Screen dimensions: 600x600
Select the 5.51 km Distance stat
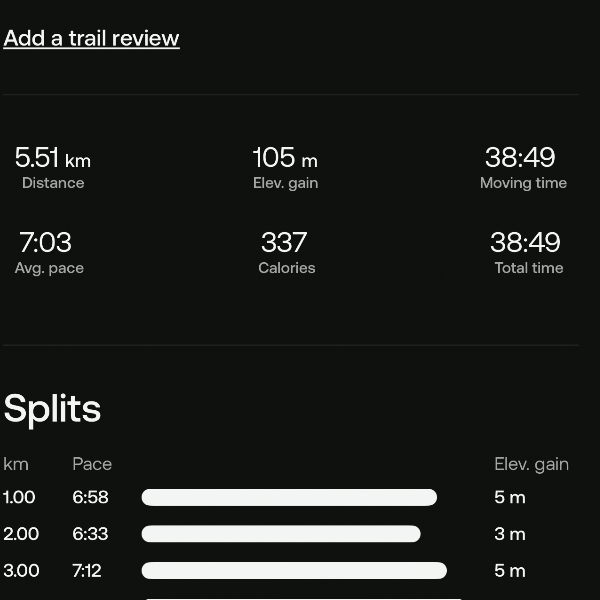[x=53, y=167]
